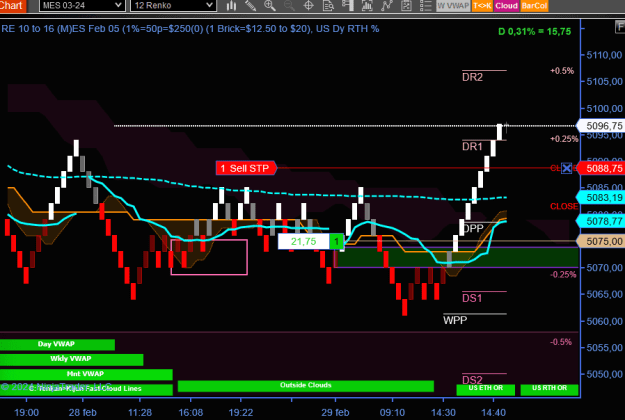
Task: Click the US RTH OR green bar
Action: [x=549, y=389]
